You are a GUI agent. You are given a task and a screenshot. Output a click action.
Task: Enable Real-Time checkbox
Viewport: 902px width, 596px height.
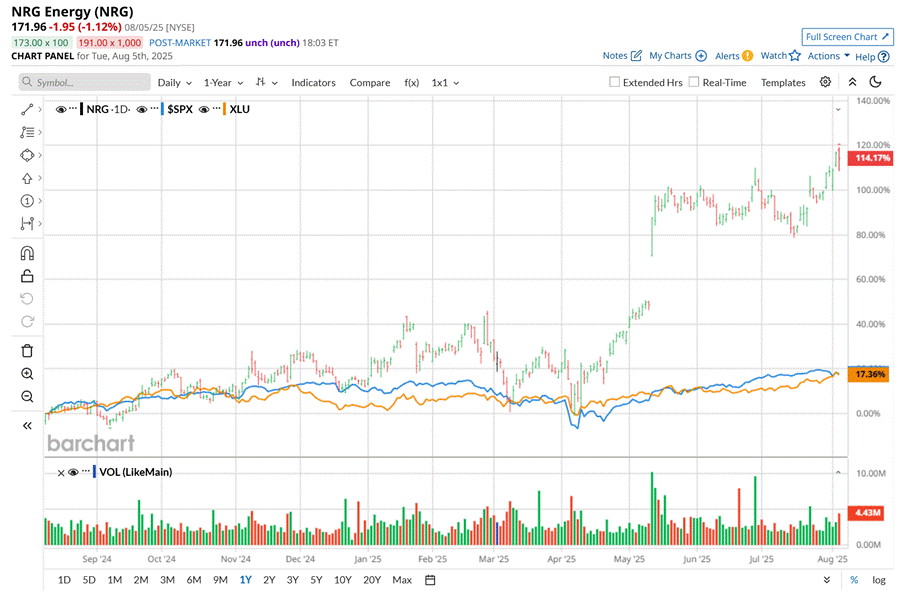tap(694, 82)
